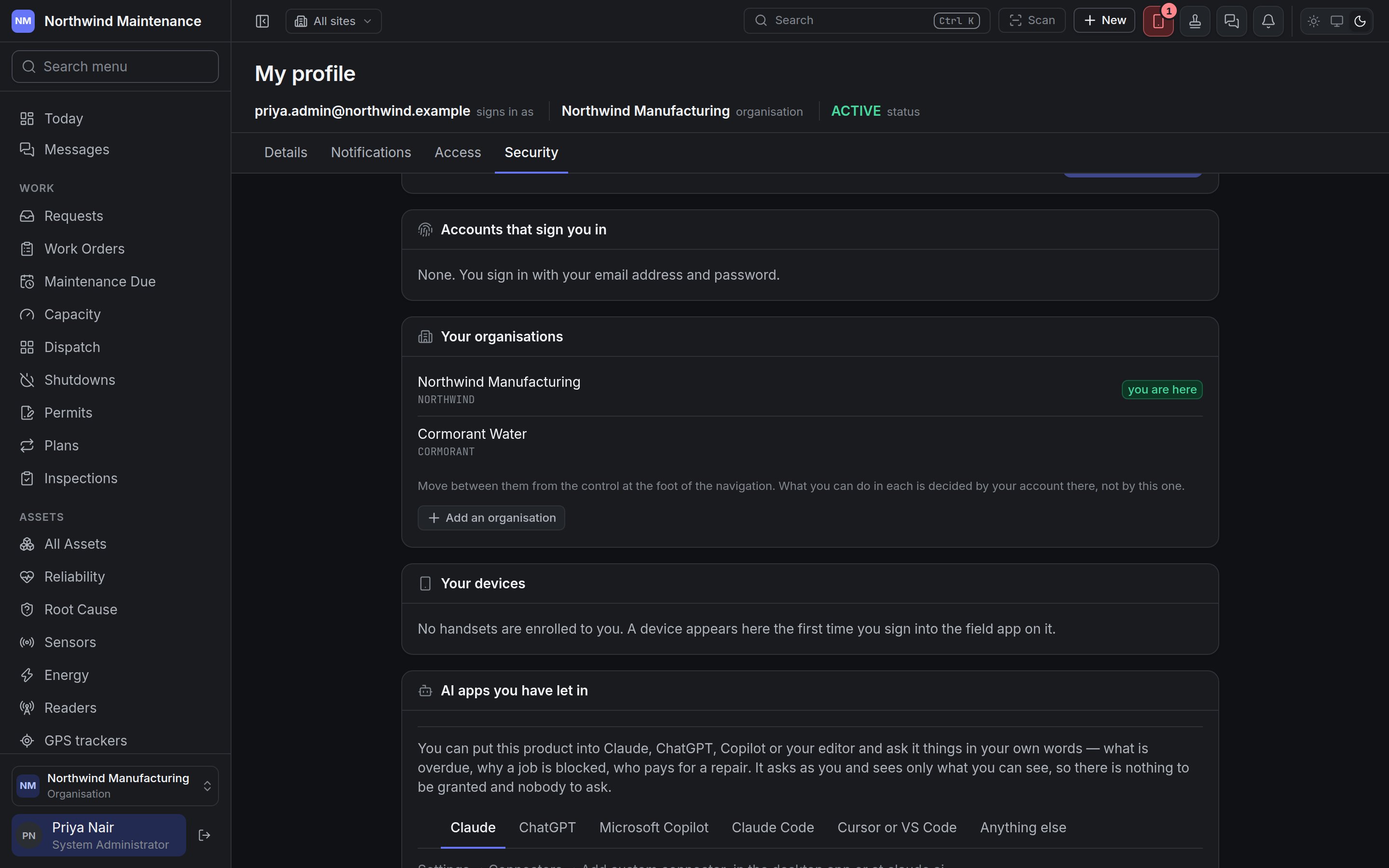1389x868 pixels.
Task: Sign out using the logout icon
Action: pos(204,835)
